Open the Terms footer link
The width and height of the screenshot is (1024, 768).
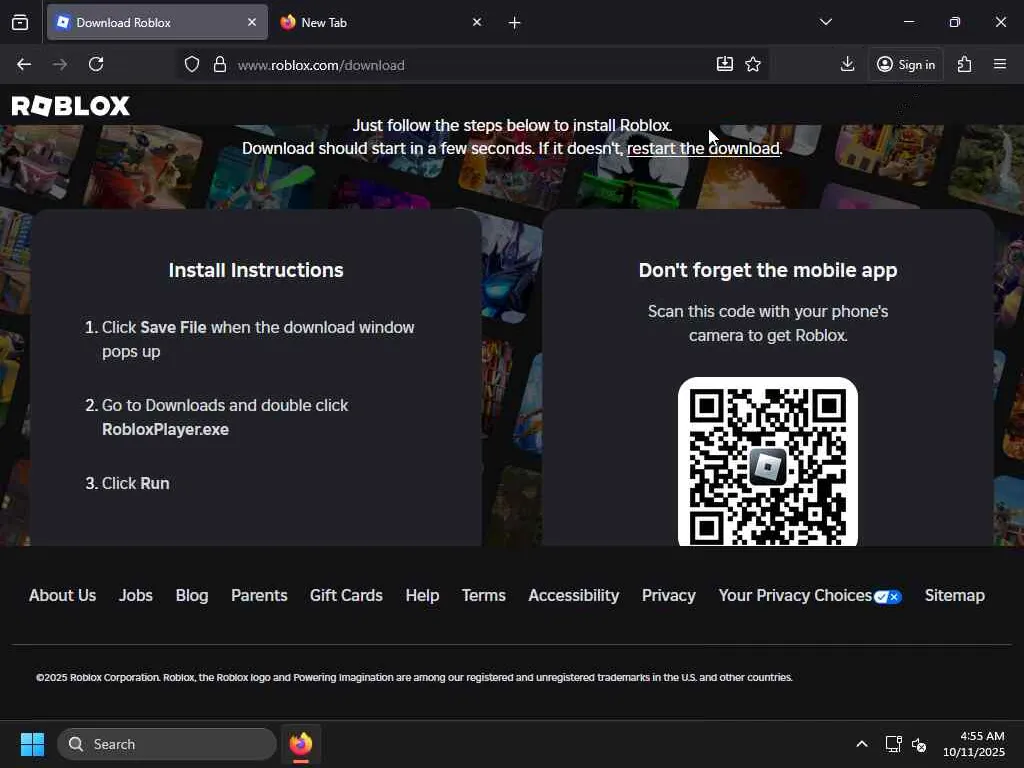coord(484,596)
